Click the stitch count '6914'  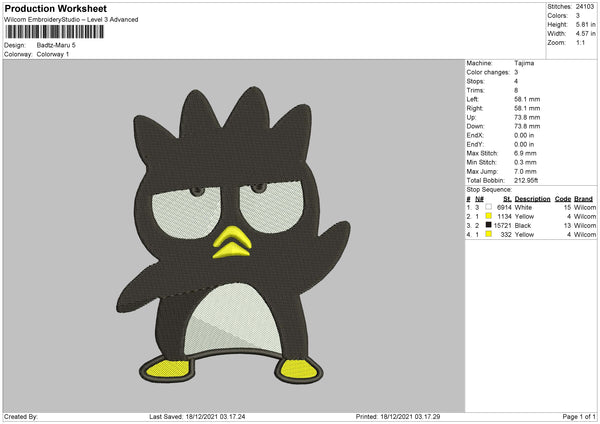[504, 207]
